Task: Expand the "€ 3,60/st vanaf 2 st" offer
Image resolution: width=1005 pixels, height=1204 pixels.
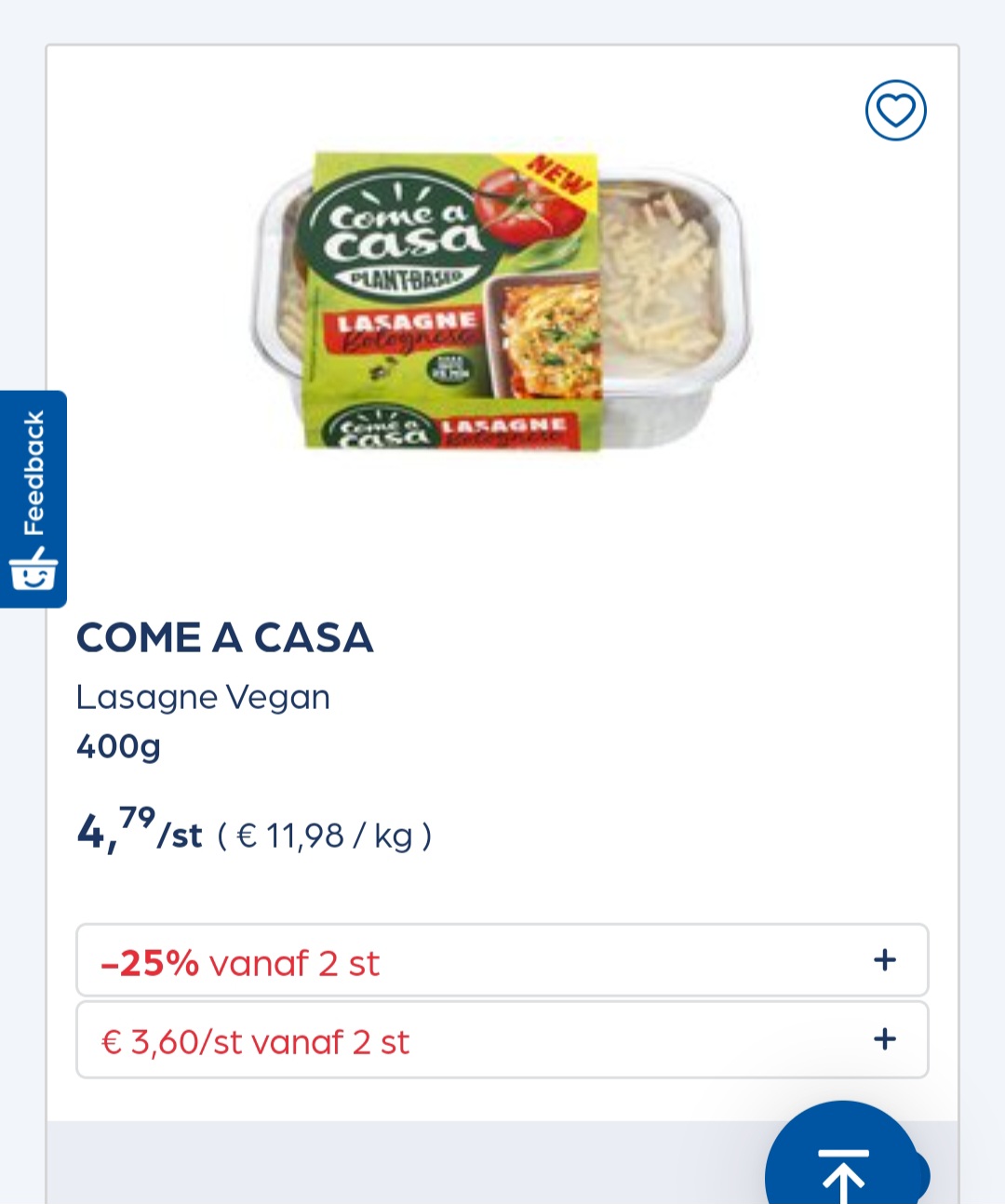Action: click(502, 1038)
